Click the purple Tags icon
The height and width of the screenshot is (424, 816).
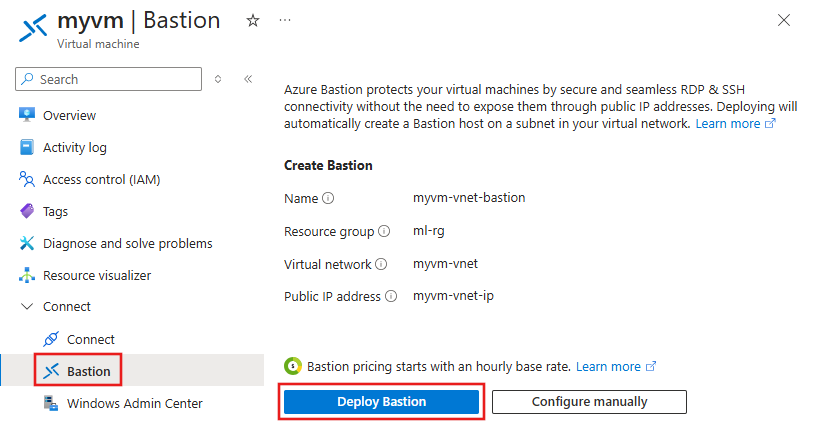pos(27,211)
